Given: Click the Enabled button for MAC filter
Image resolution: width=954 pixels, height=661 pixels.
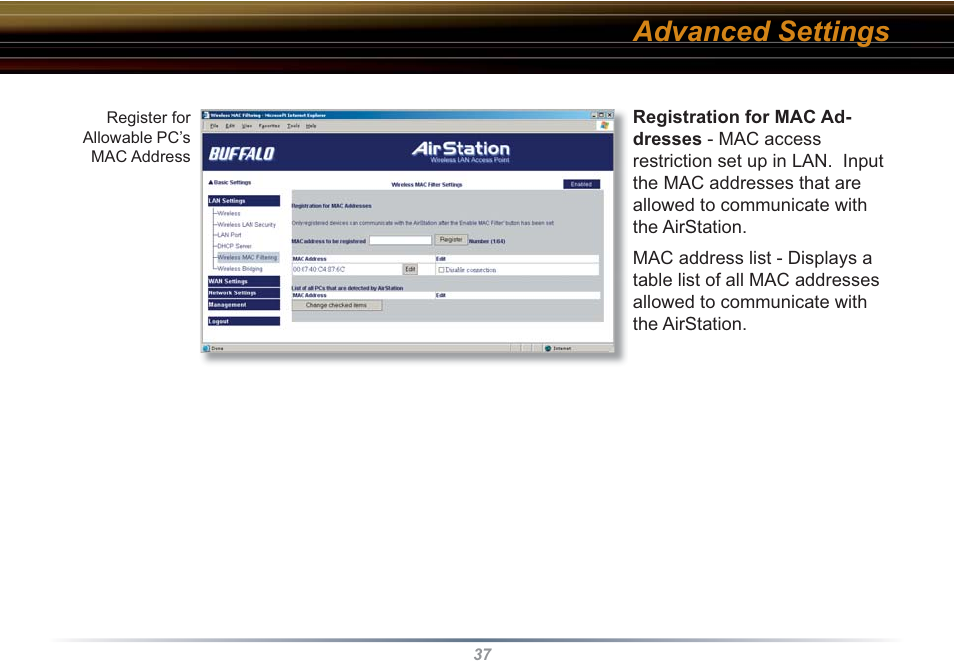Looking at the screenshot, I should (x=581, y=184).
